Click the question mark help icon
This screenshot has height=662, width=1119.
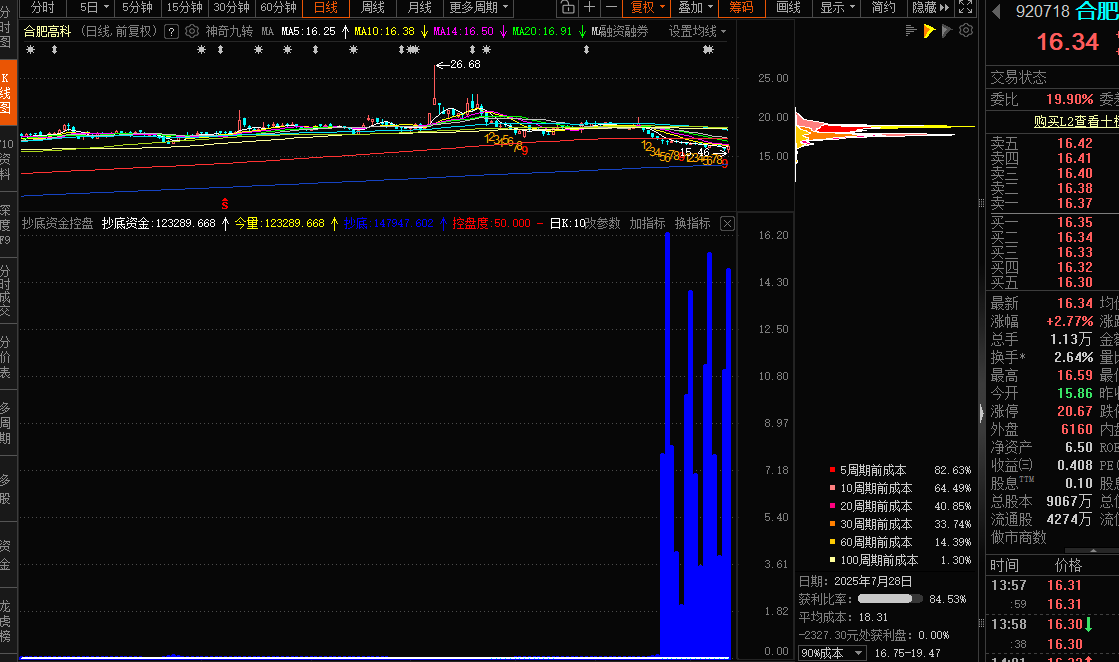click(171, 31)
